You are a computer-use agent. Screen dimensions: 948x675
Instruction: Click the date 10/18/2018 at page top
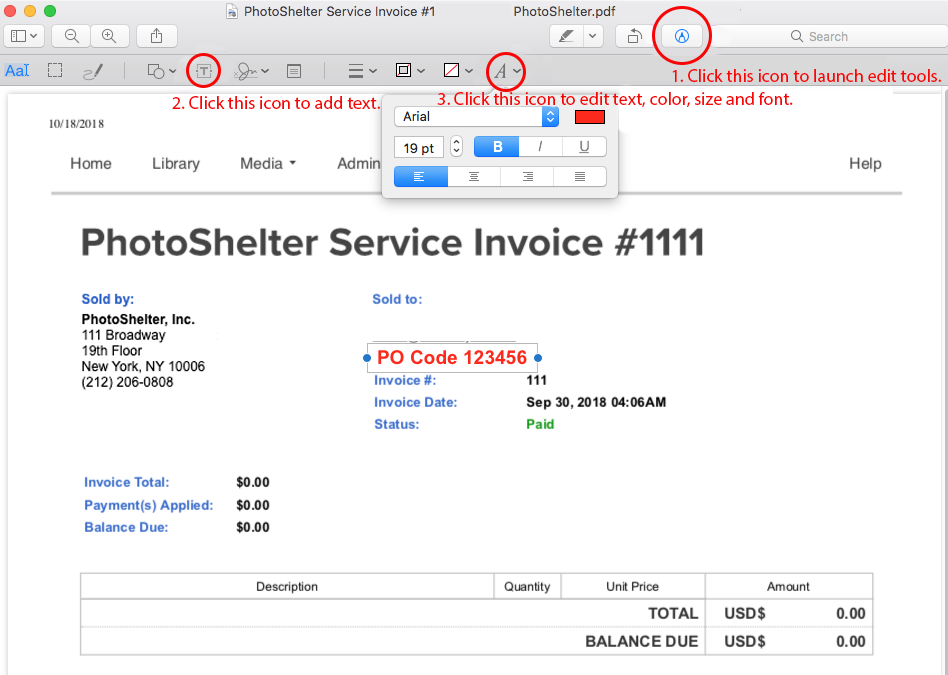pyautogui.click(x=76, y=124)
